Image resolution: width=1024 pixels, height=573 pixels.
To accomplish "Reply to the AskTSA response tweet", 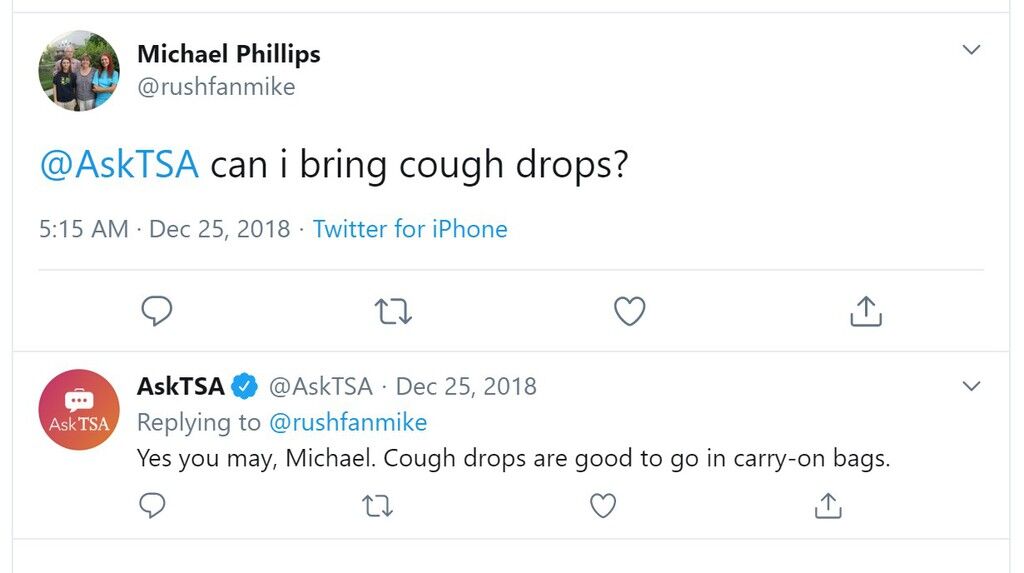I will [x=152, y=505].
